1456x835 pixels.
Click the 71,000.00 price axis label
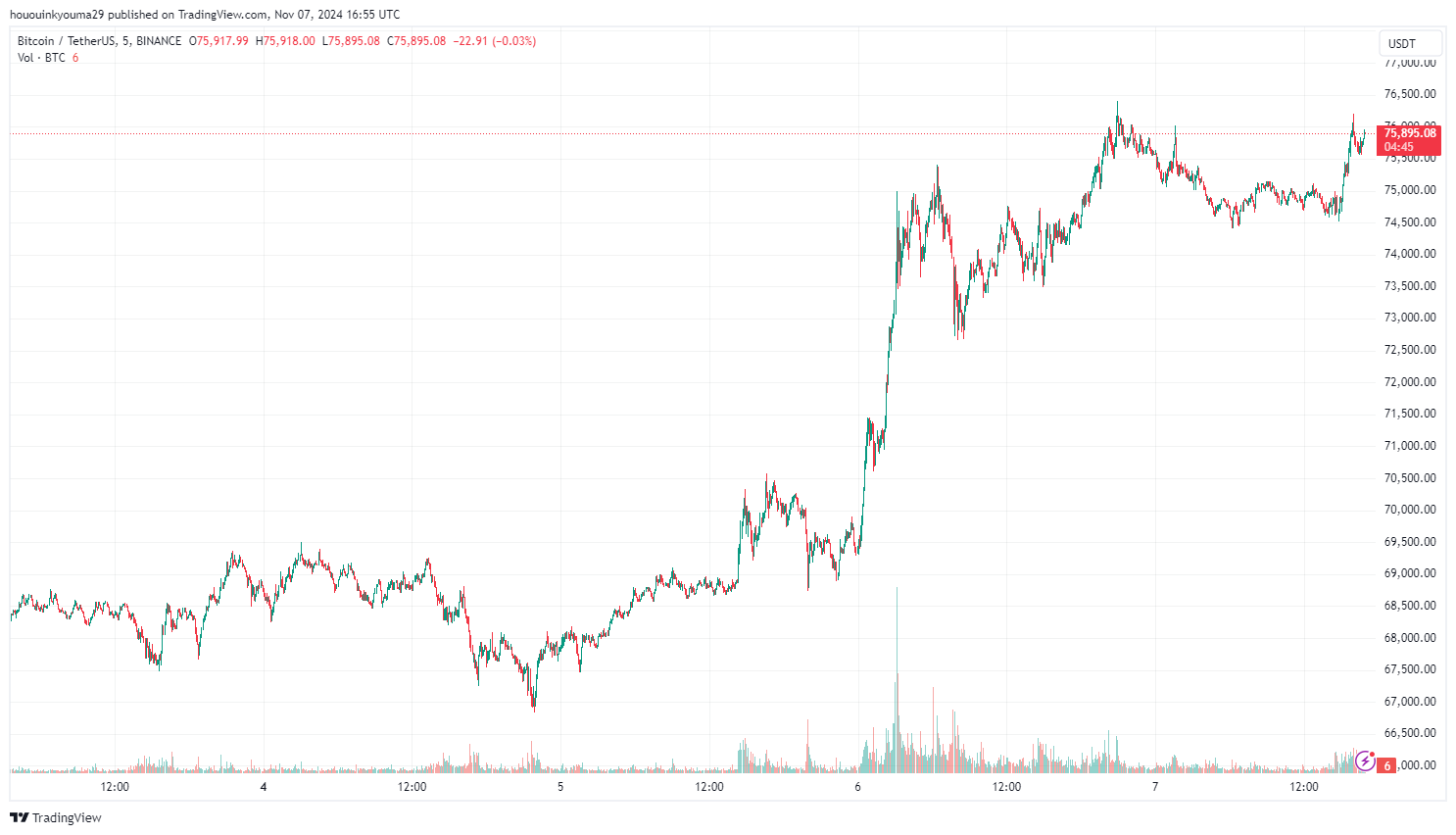click(x=1410, y=446)
